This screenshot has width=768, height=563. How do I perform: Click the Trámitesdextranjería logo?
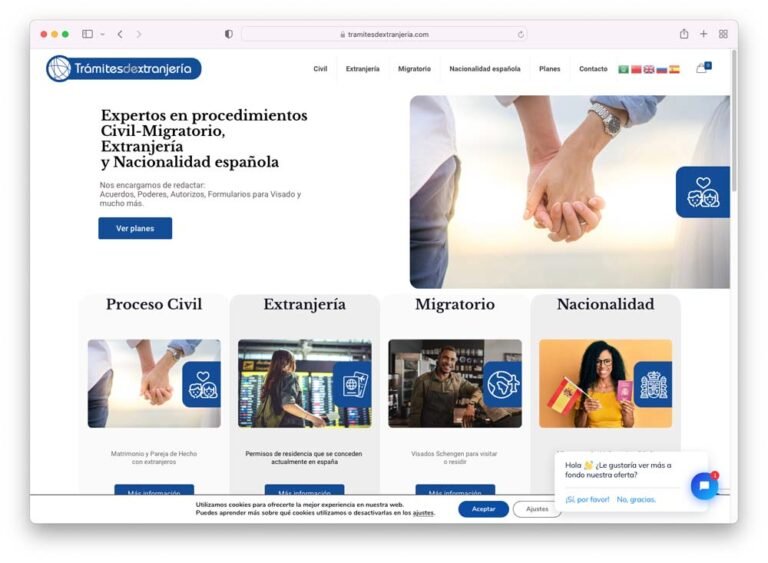pos(124,69)
